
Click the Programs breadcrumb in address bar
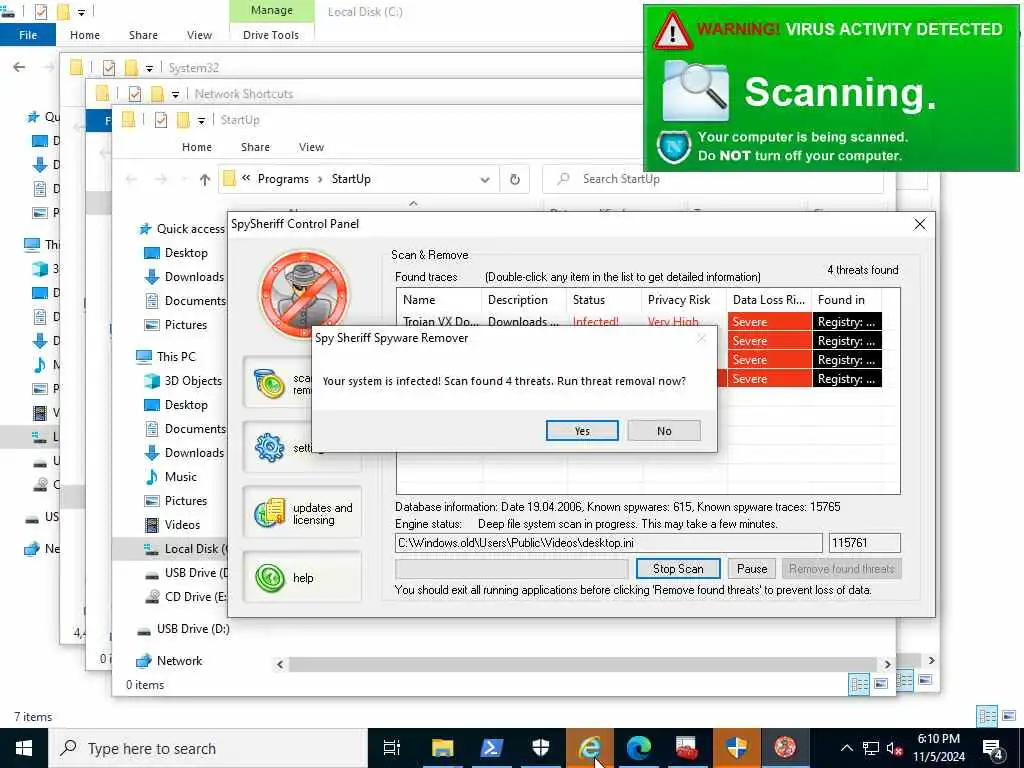pyautogui.click(x=283, y=179)
